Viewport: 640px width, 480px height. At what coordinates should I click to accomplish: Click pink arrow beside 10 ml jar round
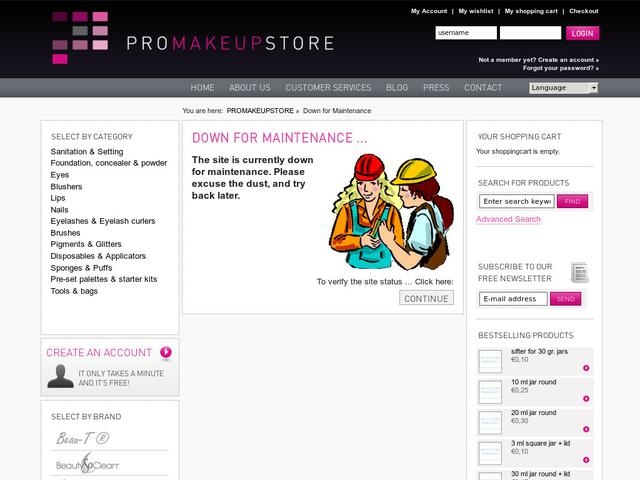(586, 398)
